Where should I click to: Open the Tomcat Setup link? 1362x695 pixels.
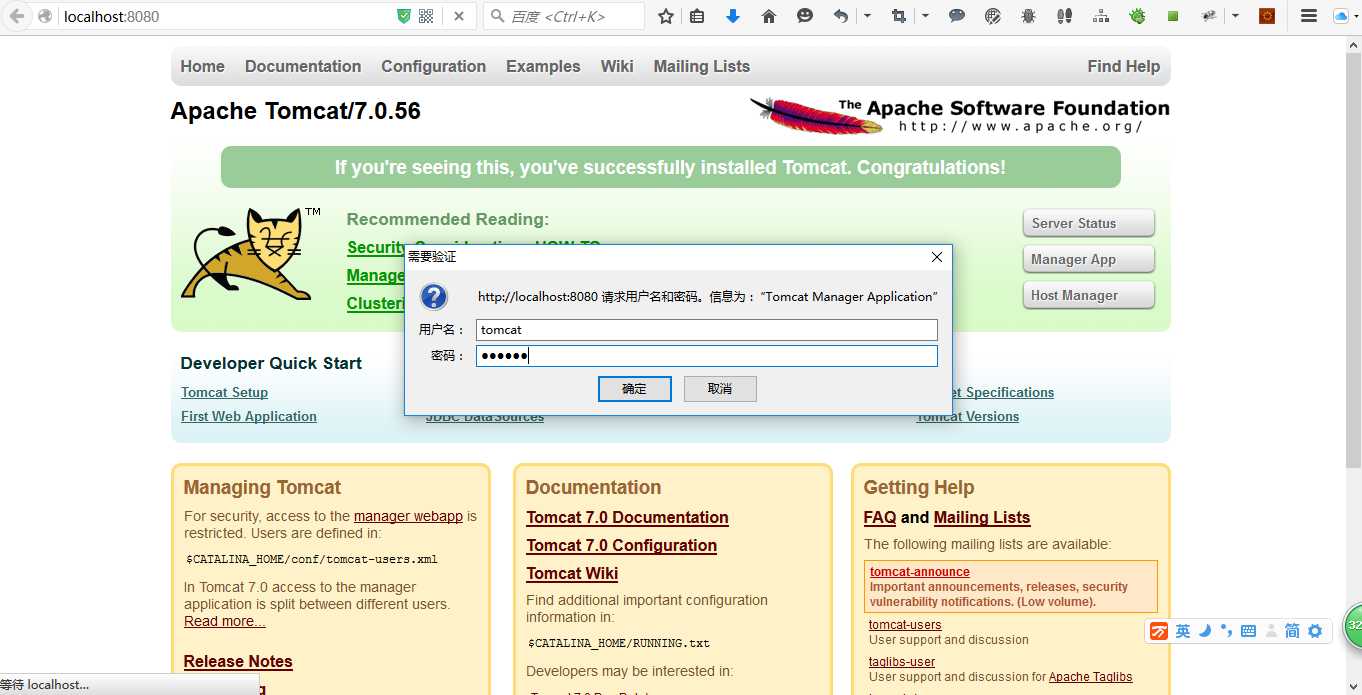pos(224,392)
